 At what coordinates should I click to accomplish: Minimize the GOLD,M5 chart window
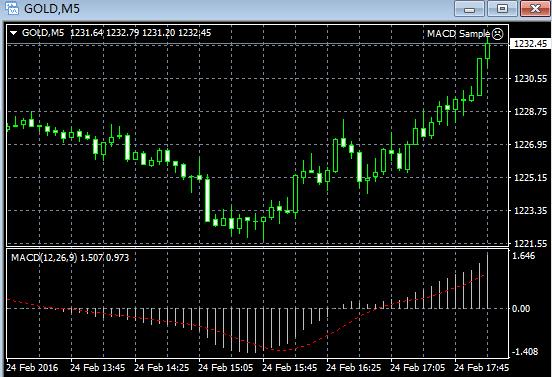coord(469,9)
